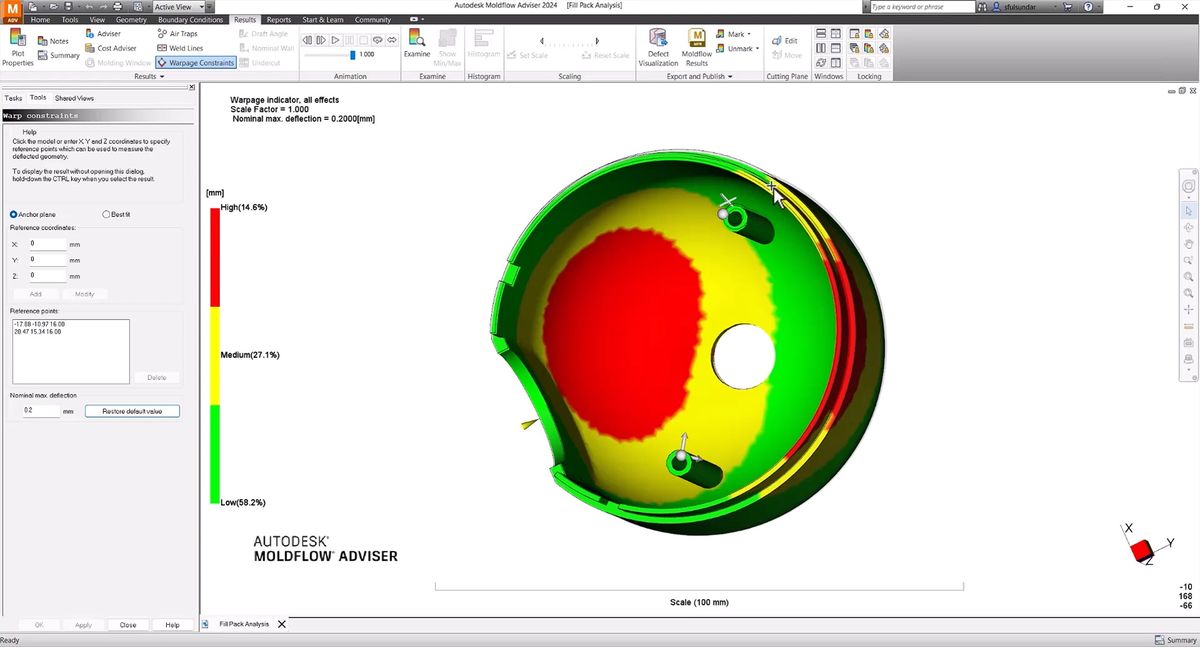Switch to the Tasks panel tab
This screenshot has width=1200, height=647.
[x=11, y=97]
